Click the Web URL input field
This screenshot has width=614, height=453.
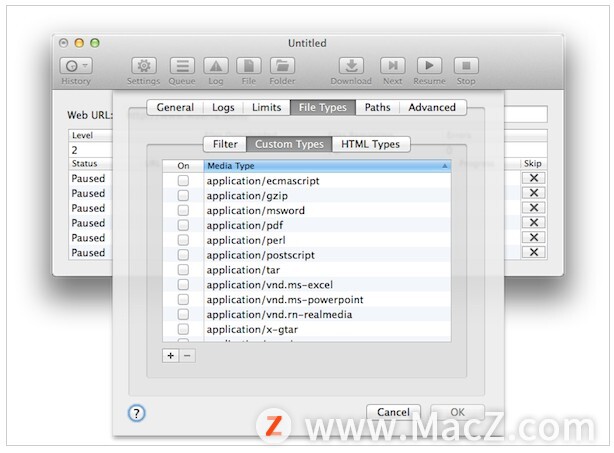pyautogui.click(x=525, y=114)
